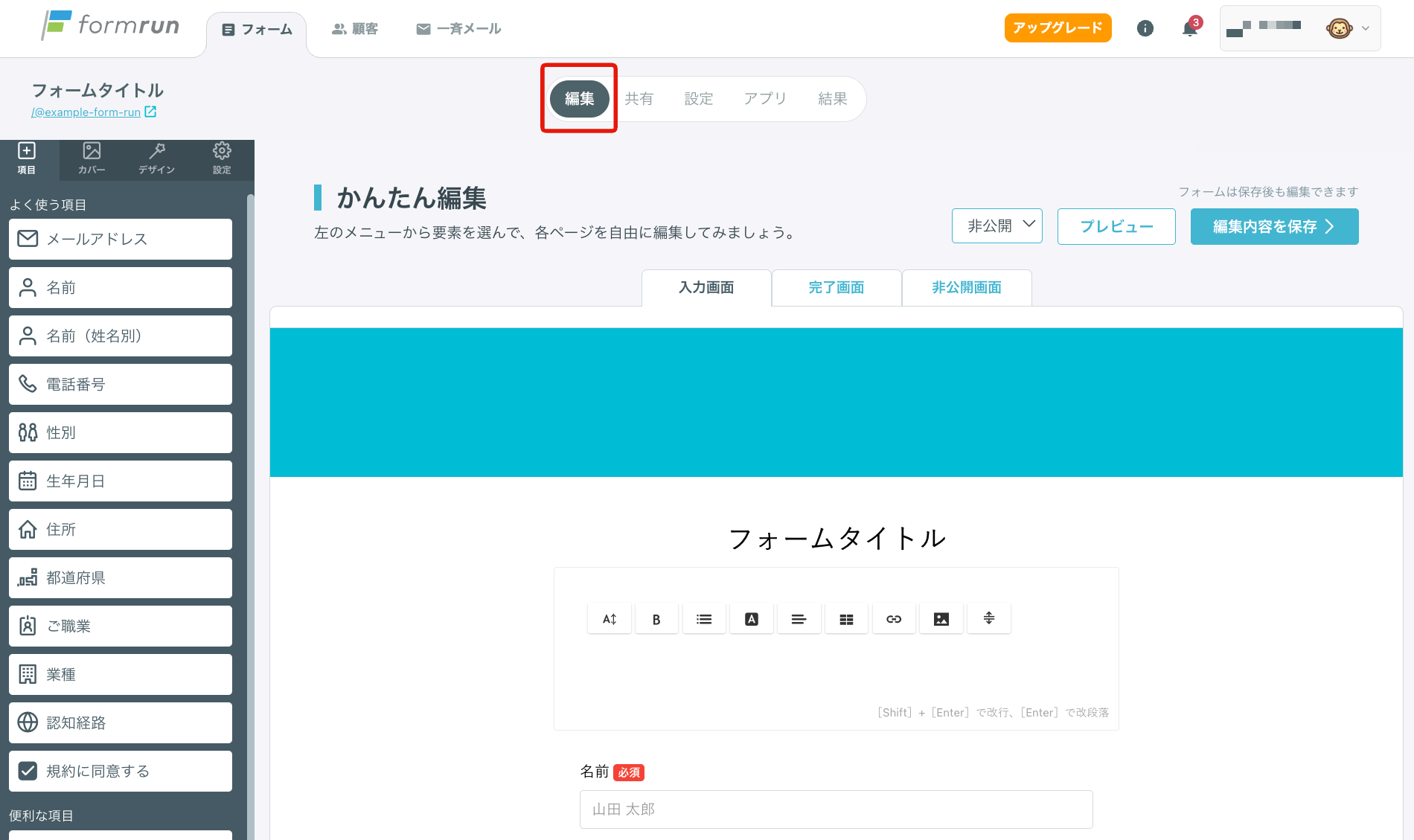Screen dimensions: 1414x840
Task: Add the 名前 field item
Action: pos(121,287)
